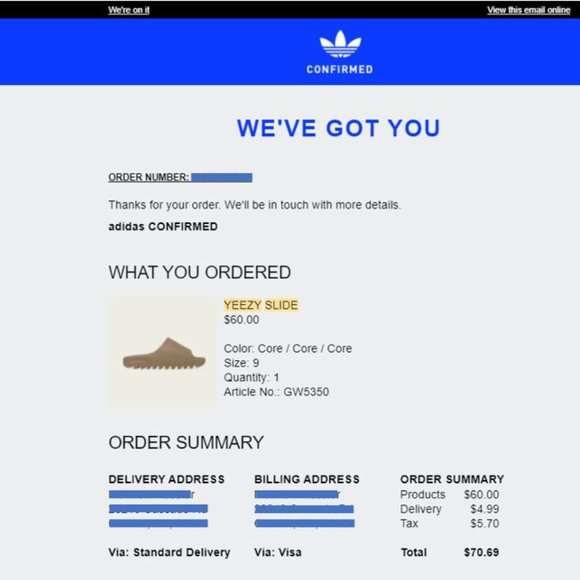This screenshot has width=580, height=580.
Task: Select the Article No. GW5350 text
Action: pyautogui.click(x=276, y=392)
